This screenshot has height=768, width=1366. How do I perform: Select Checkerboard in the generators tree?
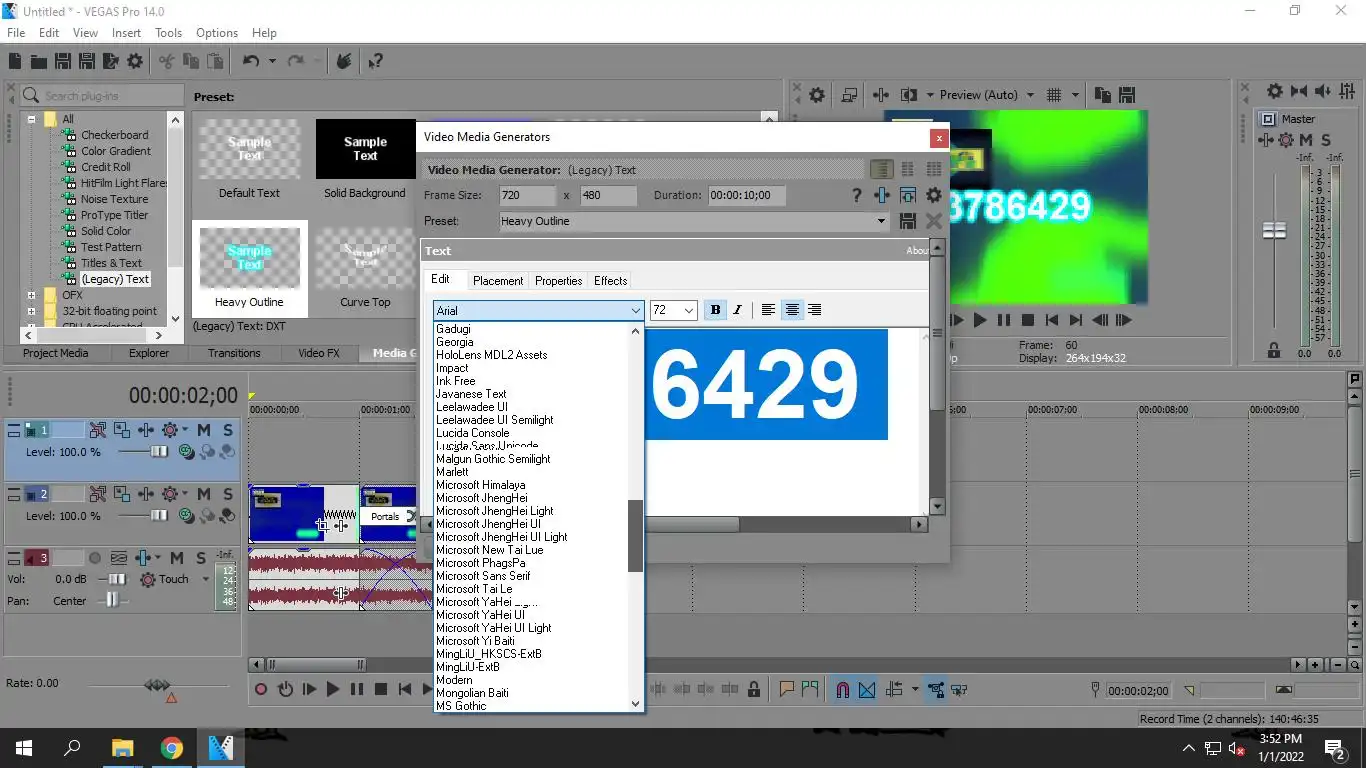(114, 135)
